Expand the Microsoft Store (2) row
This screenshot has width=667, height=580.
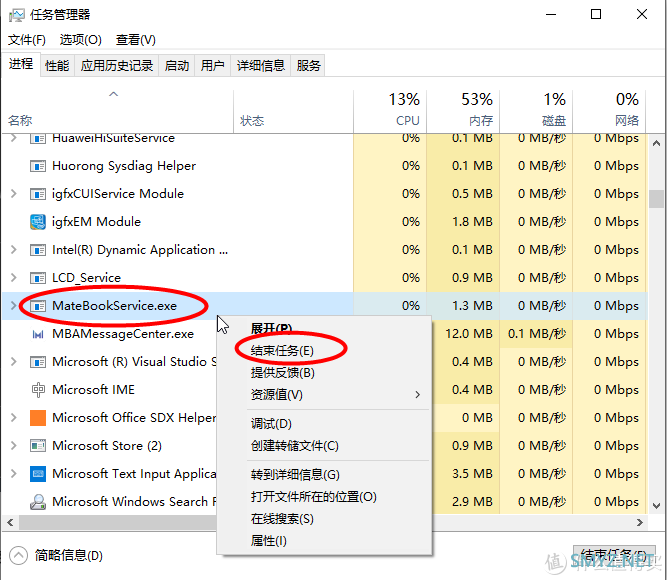[x=14, y=446]
